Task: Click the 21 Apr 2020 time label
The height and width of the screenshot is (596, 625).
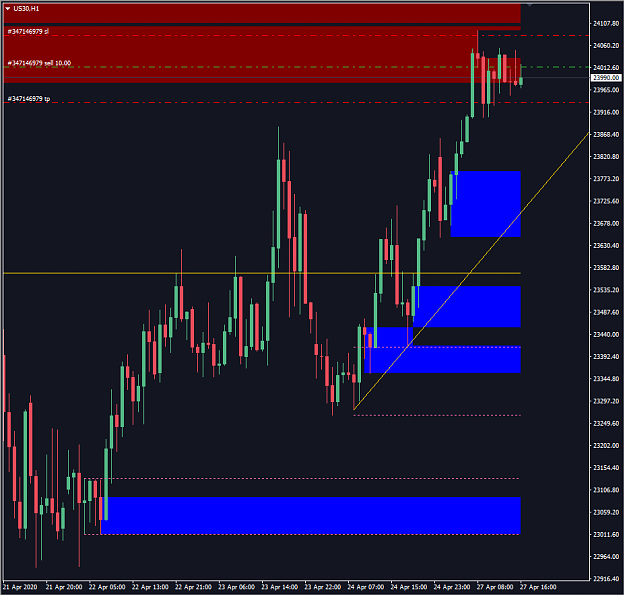Action: click(20, 588)
